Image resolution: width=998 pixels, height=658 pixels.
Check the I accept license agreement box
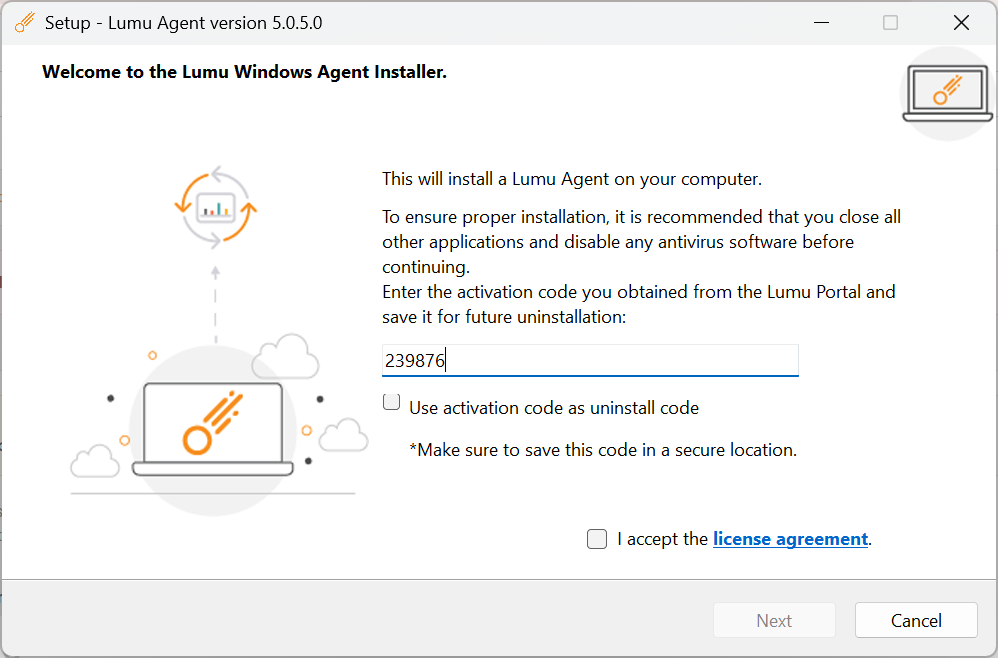tap(596, 539)
